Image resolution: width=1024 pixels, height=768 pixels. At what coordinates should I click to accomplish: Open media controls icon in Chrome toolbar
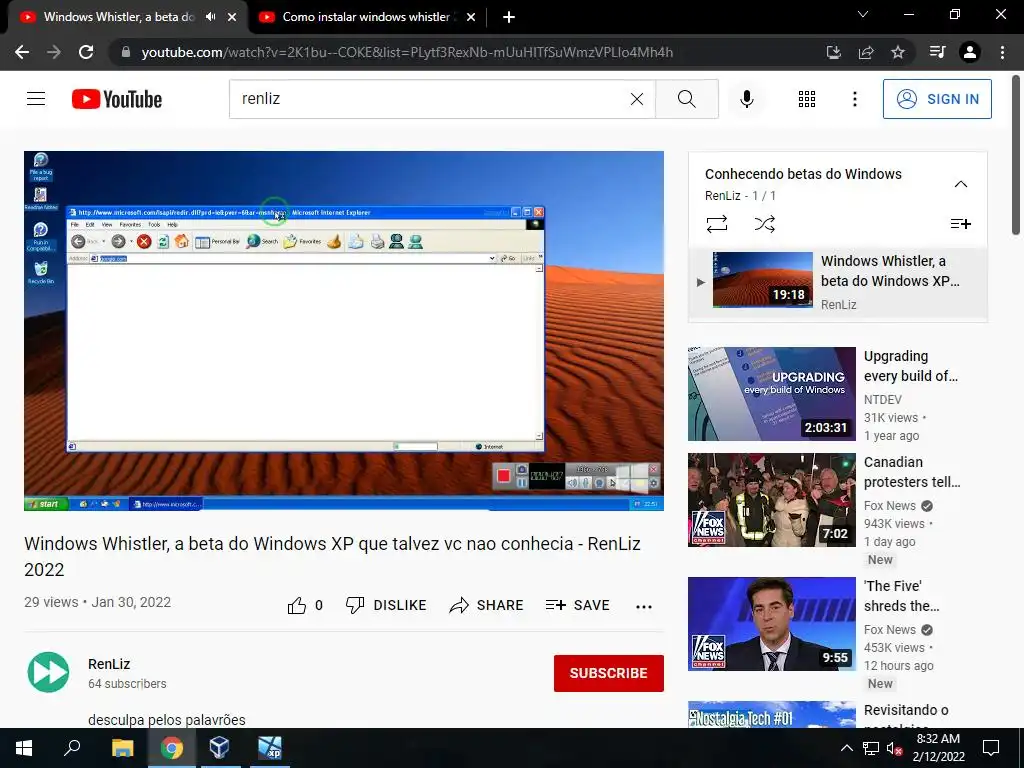(x=937, y=52)
